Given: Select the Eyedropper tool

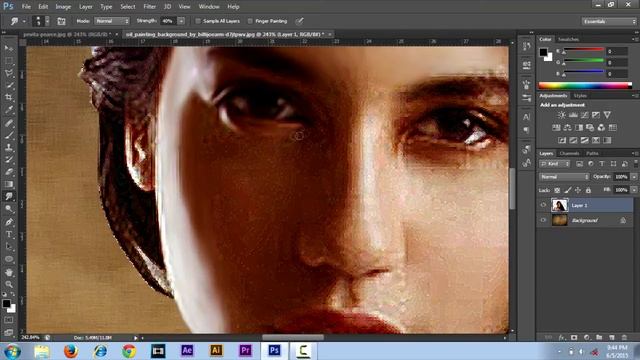Looking at the screenshot, I should 9,110.
